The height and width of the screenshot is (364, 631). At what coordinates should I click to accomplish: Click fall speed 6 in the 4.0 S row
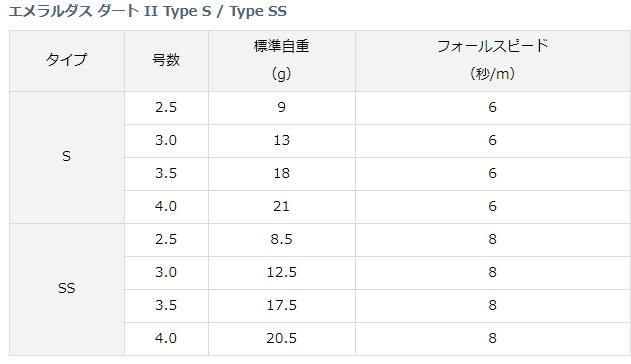click(493, 207)
